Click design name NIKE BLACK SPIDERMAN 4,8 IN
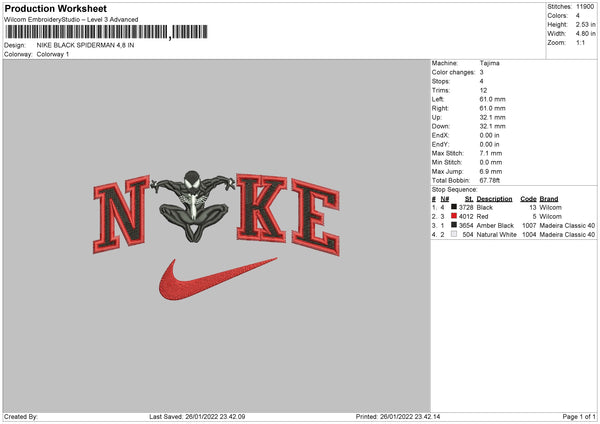 click(85, 45)
